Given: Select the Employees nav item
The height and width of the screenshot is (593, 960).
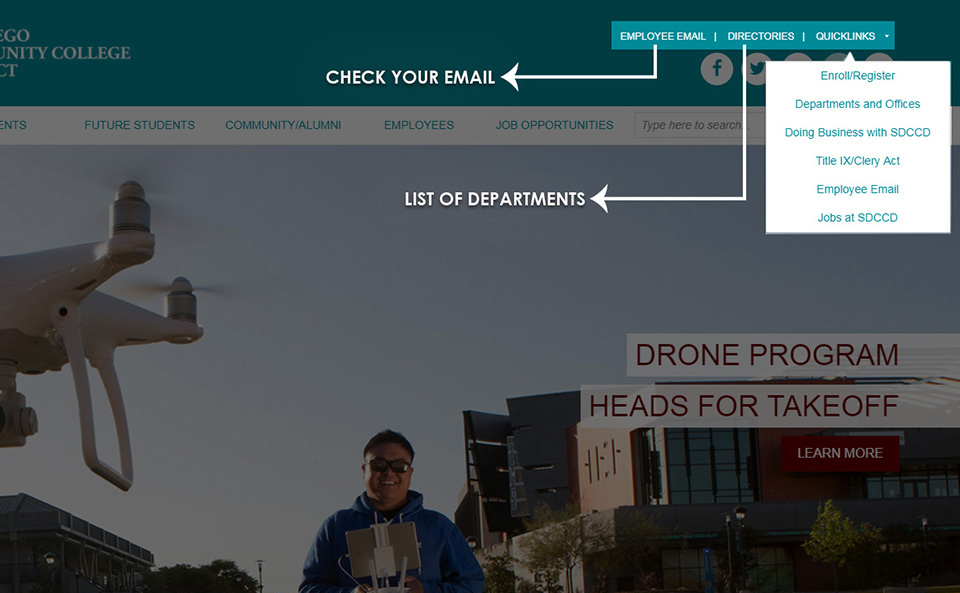Looking at the screenshot, I should [419, 125].
